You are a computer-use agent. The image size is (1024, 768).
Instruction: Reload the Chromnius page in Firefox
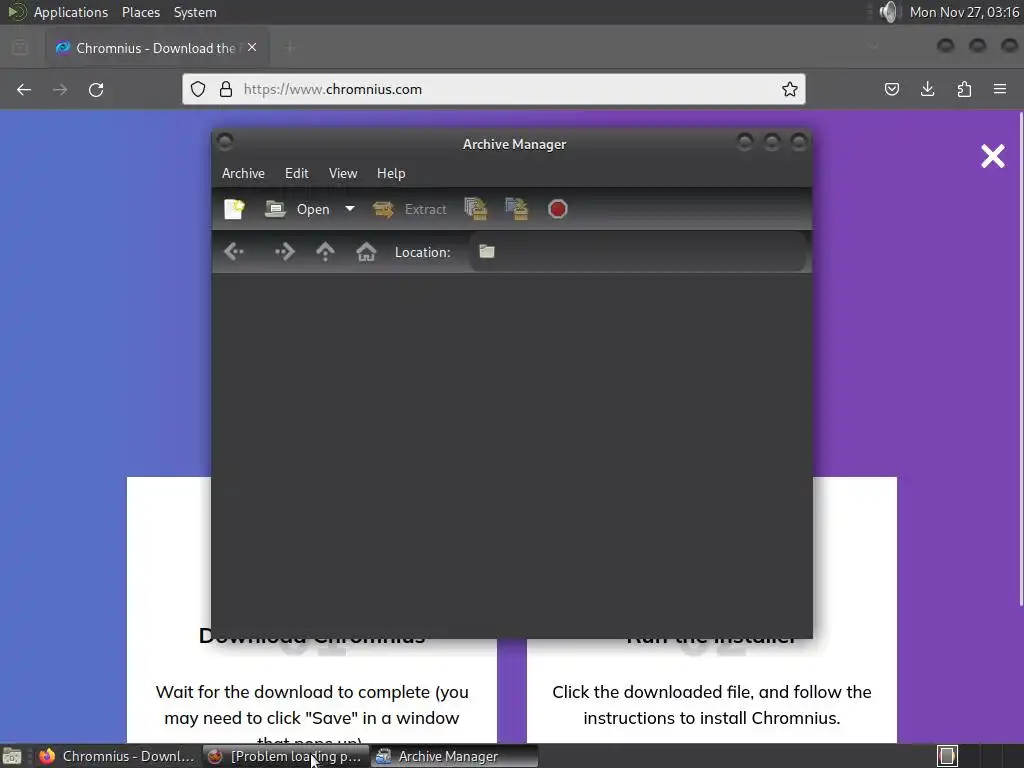[x=96, y=89]
